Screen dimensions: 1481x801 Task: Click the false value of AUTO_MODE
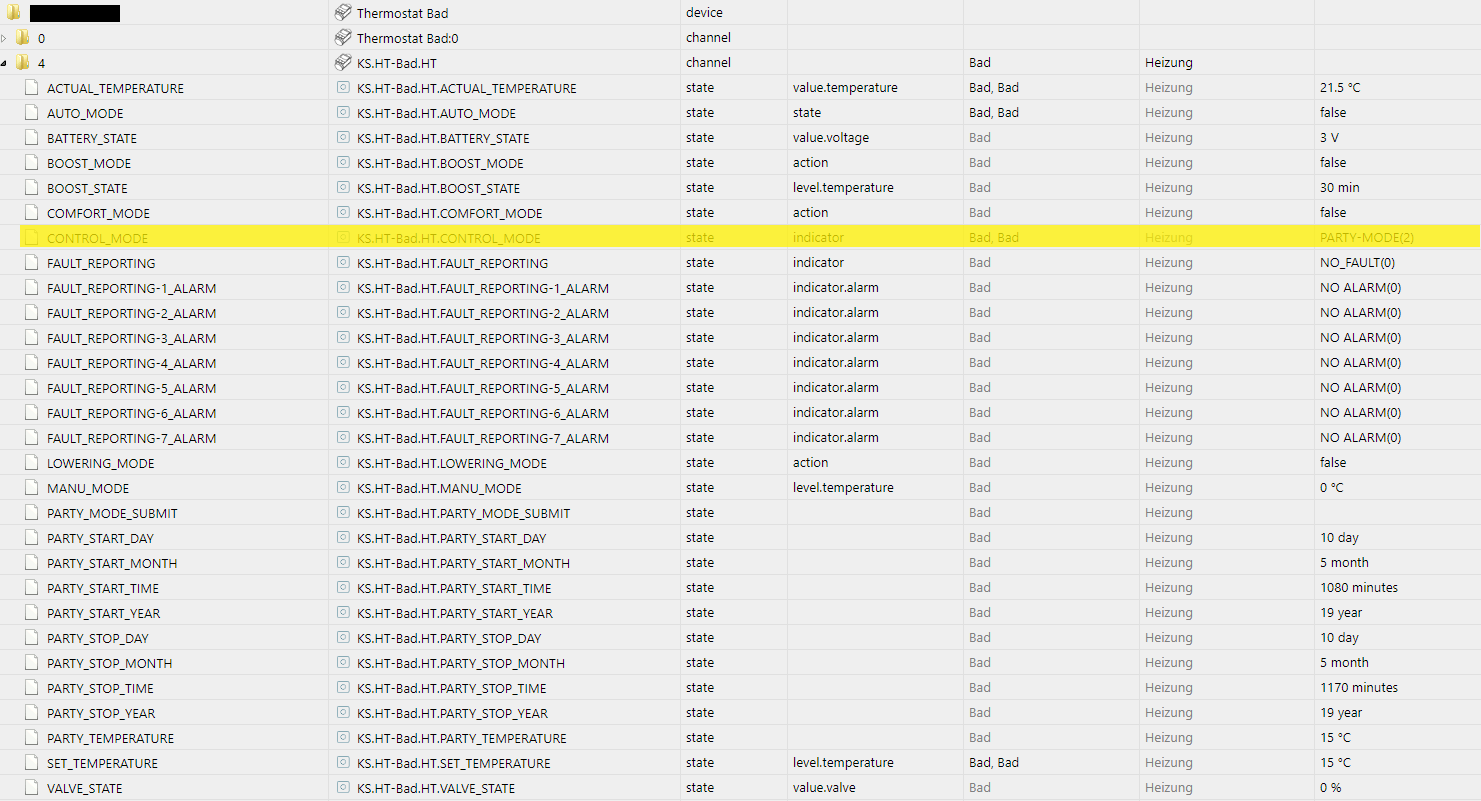pyautogui.click(x=1333, y=113)
